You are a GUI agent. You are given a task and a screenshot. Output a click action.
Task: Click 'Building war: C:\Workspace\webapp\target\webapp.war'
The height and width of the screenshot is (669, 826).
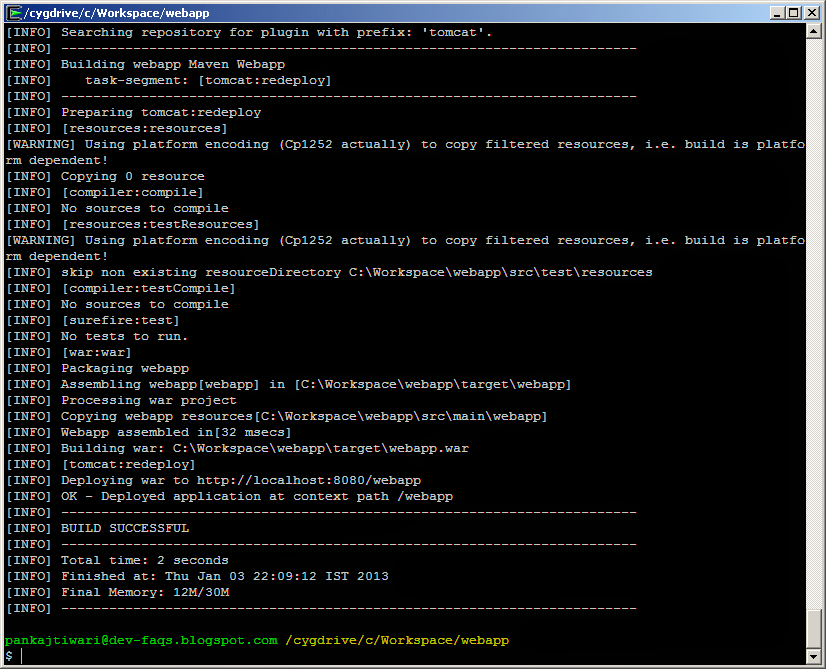point(238,448)
